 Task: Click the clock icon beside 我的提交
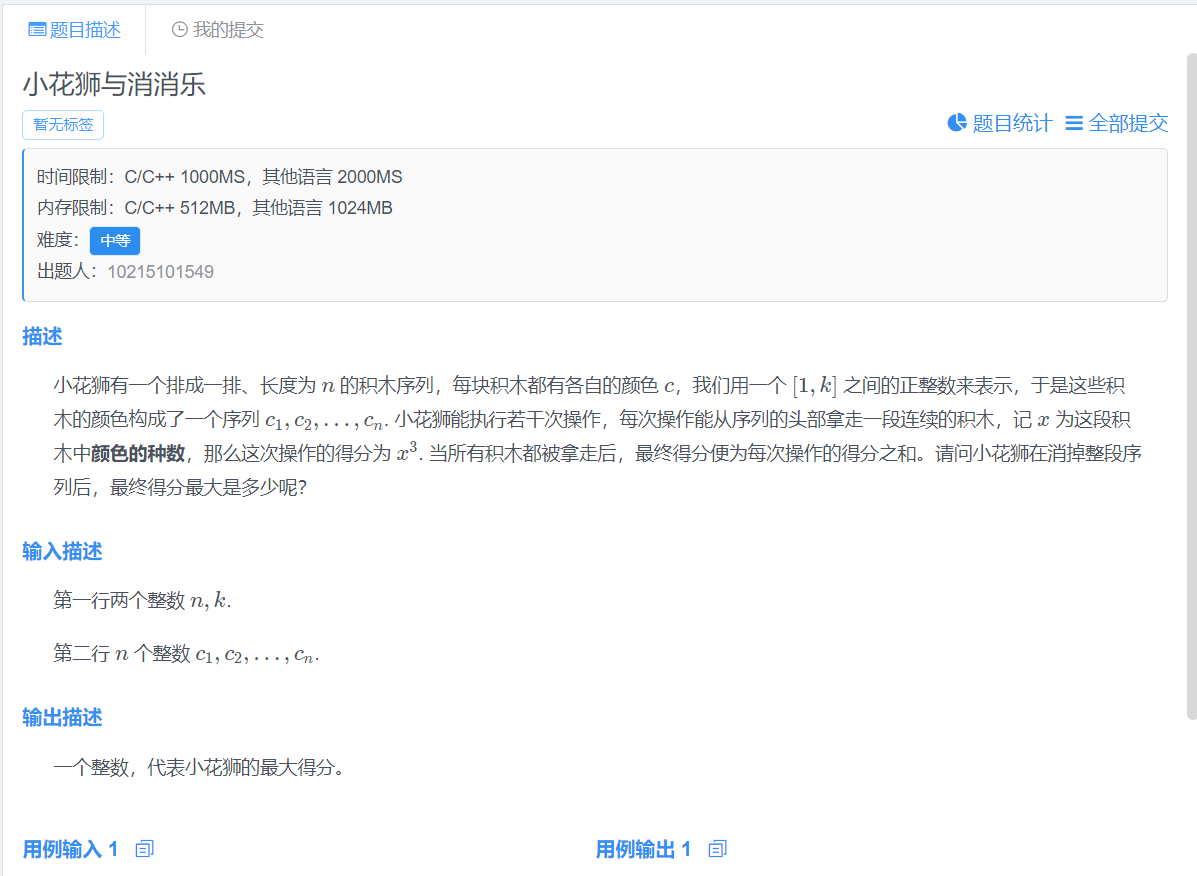(180, 30)
